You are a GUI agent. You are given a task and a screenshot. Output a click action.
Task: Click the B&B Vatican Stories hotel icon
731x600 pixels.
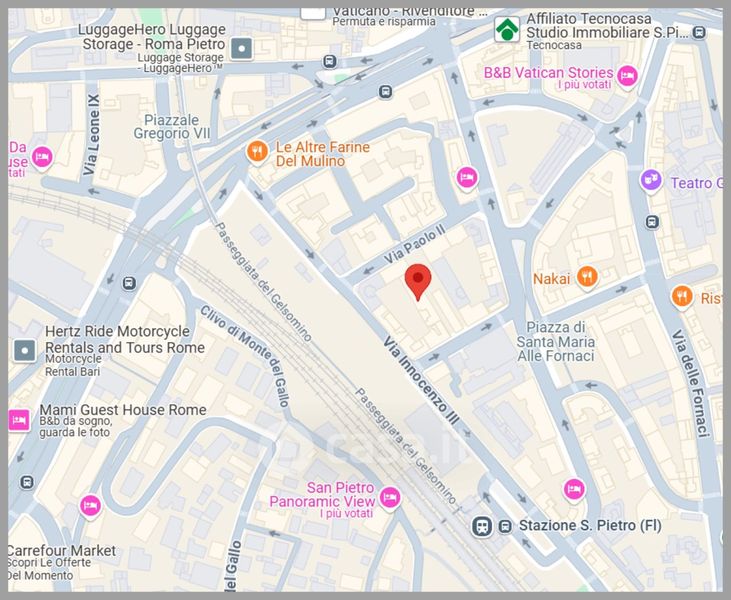627,76
